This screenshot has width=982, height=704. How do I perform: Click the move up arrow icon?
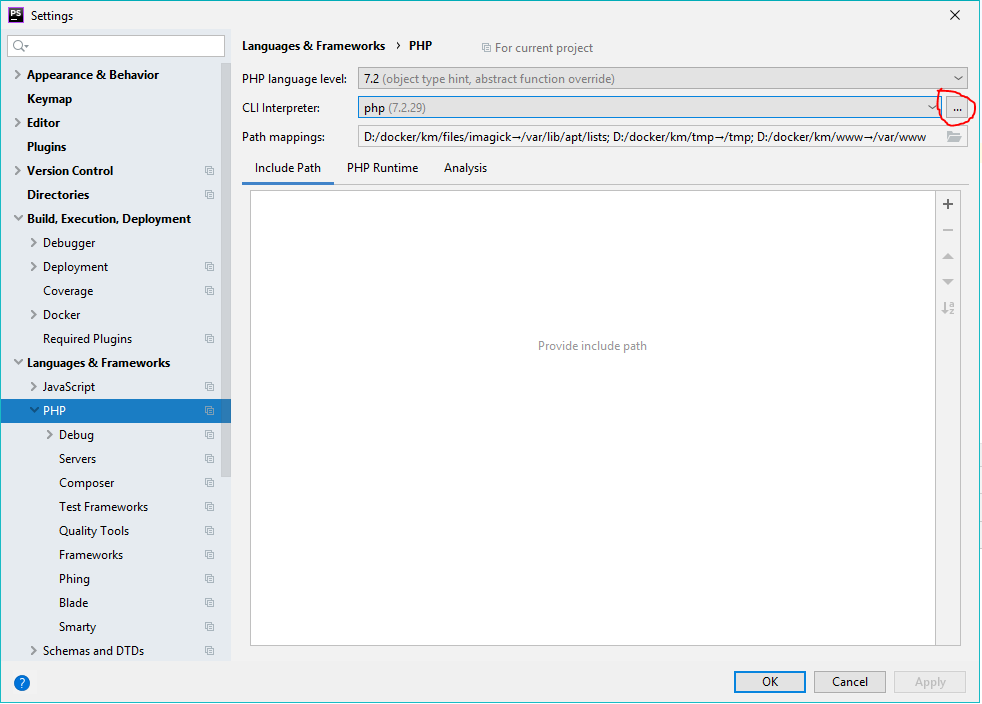pos(948,256)
